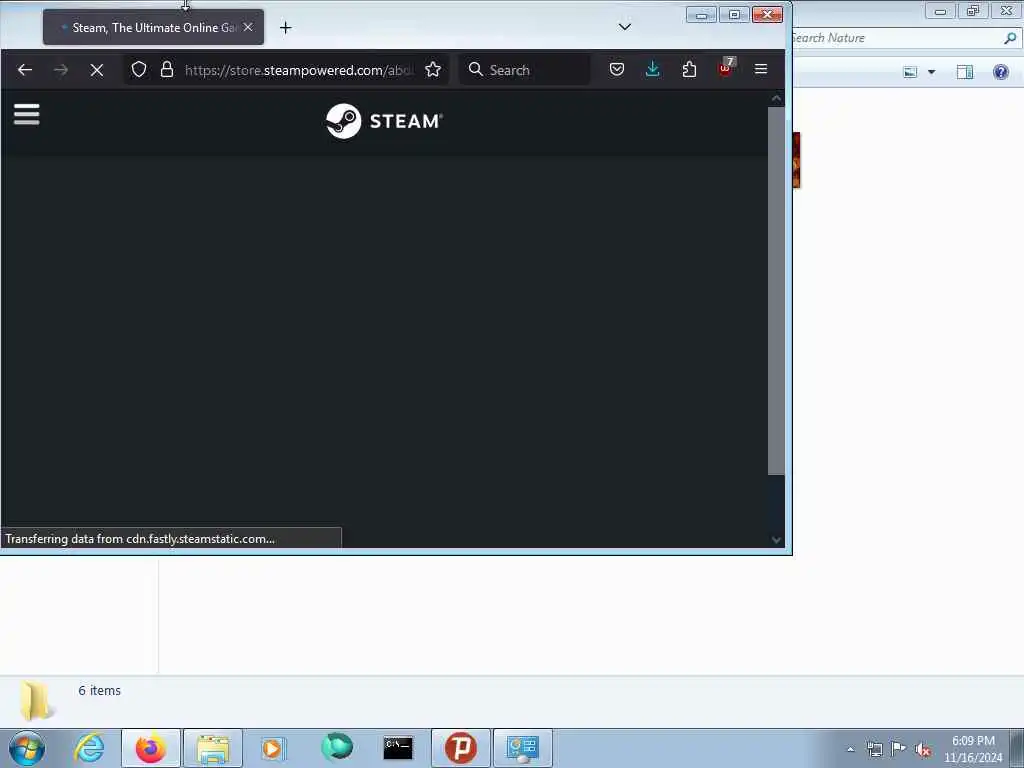Viewport: 1024px width, 768px height.
Task: Show hidden system tray icons
Action: [850, 749]
